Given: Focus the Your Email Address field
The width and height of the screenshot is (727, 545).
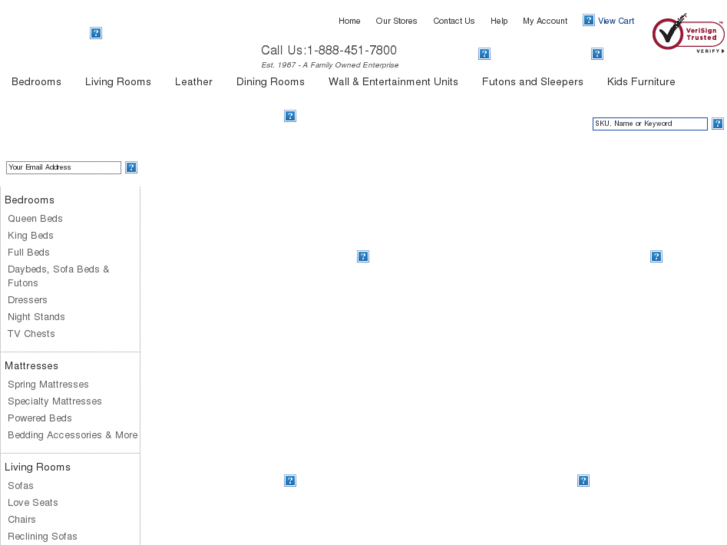Looking at the screenshot, I should coord(64,167).
